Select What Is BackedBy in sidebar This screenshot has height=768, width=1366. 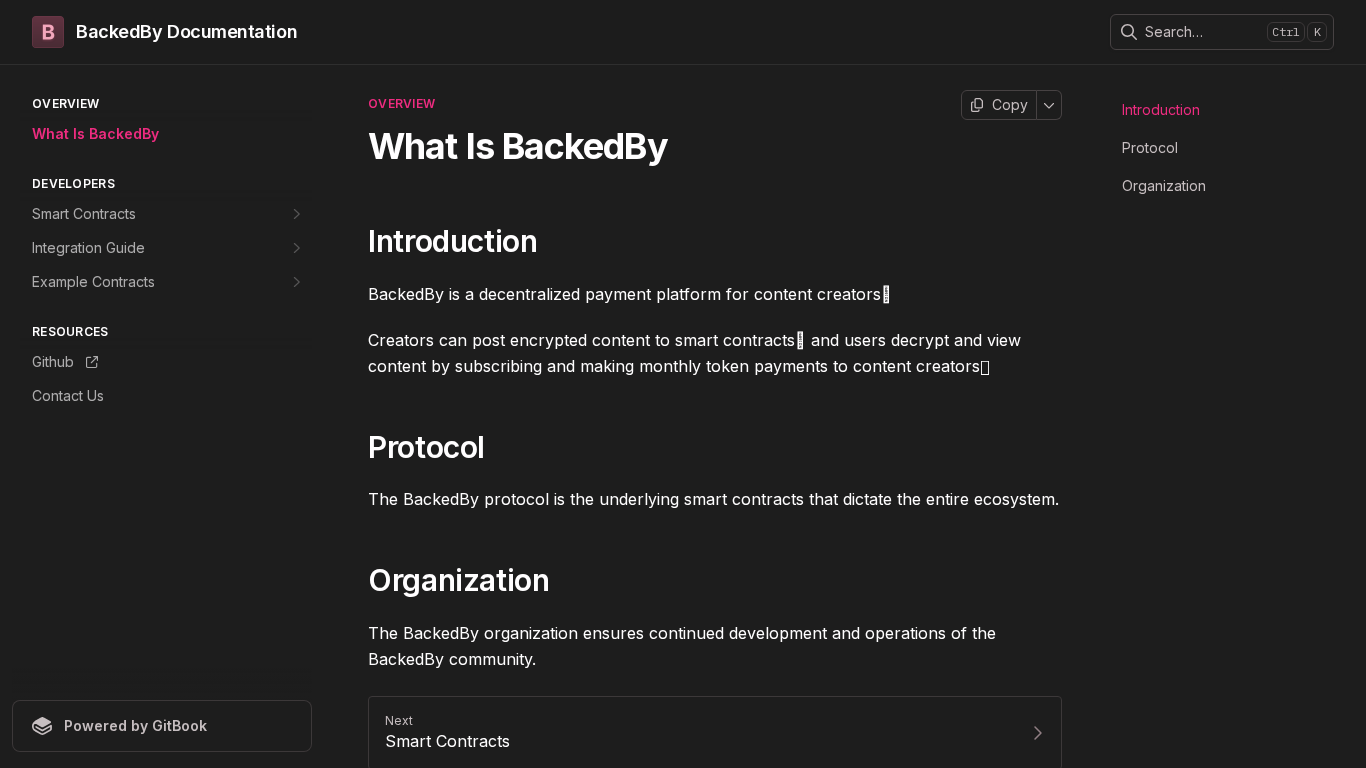click(95, 134)
